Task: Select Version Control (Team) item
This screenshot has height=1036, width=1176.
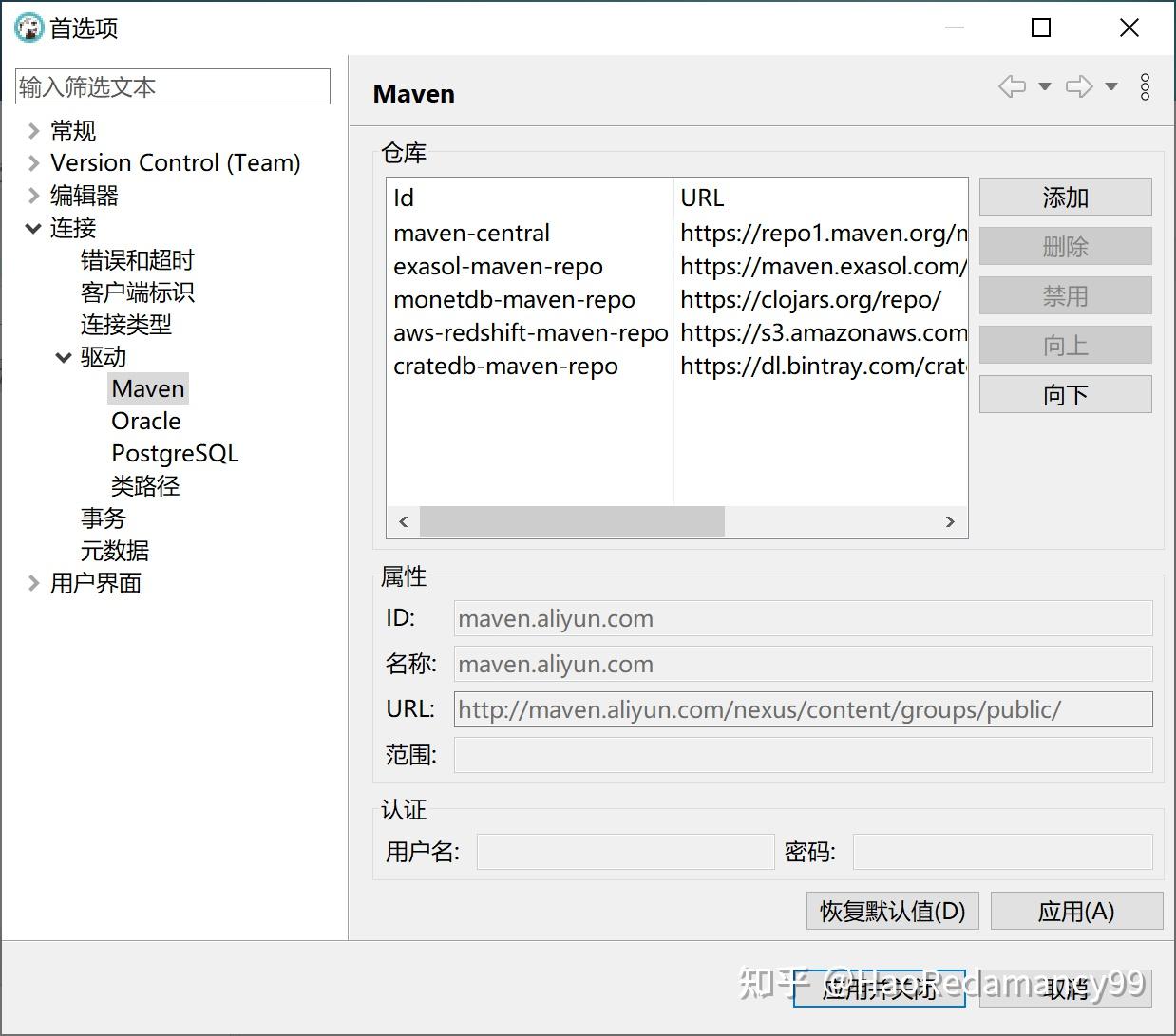Action: (176, 163)
